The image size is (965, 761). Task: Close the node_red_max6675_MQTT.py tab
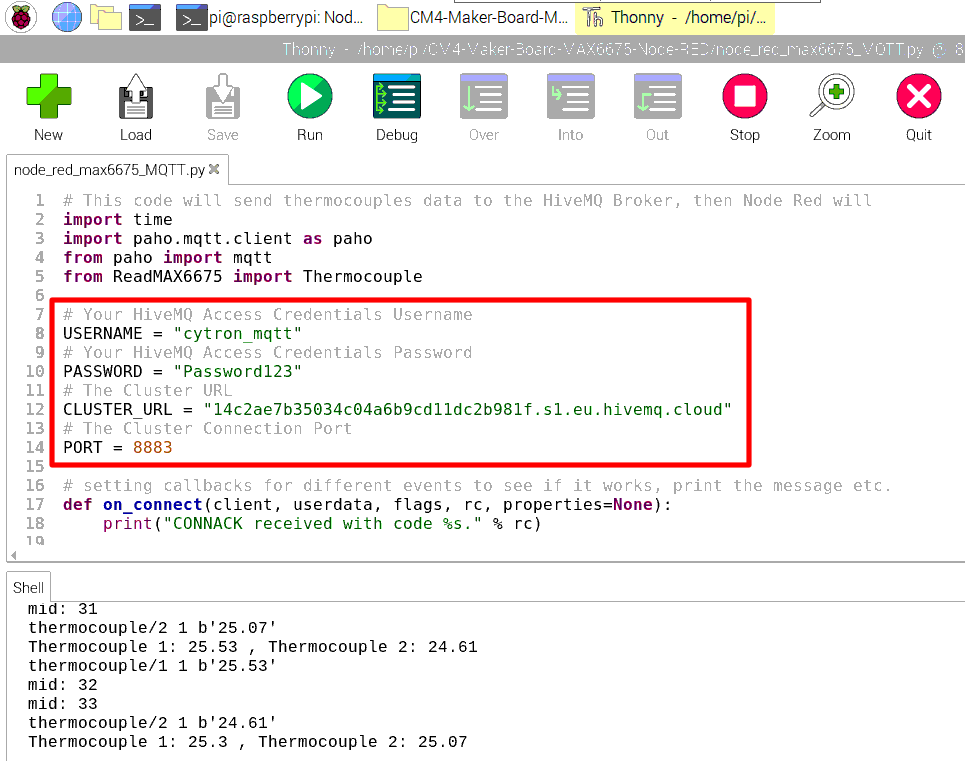coord(214,169)
